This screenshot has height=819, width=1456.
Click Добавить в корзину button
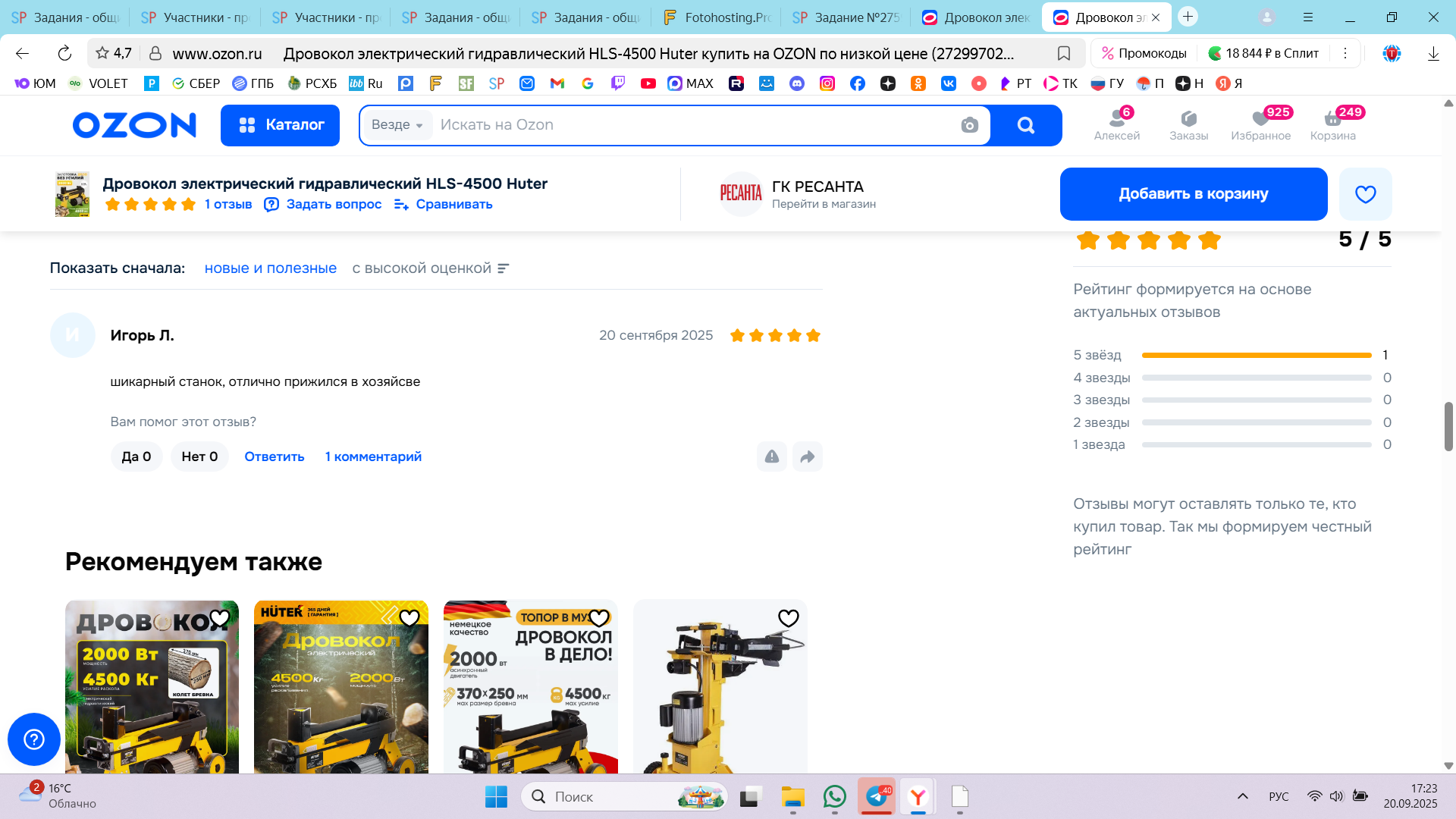(x=1193, y=194)
